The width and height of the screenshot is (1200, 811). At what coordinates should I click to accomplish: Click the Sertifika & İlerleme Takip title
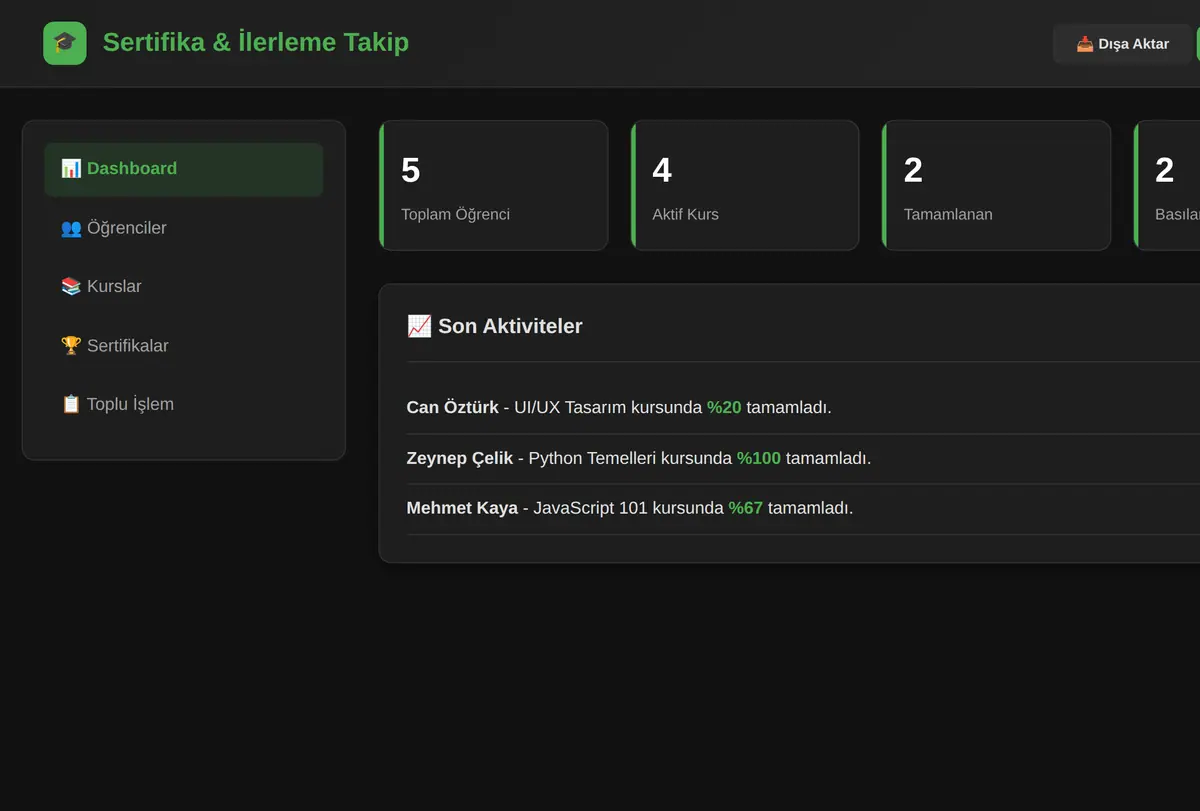click(256, 42)
